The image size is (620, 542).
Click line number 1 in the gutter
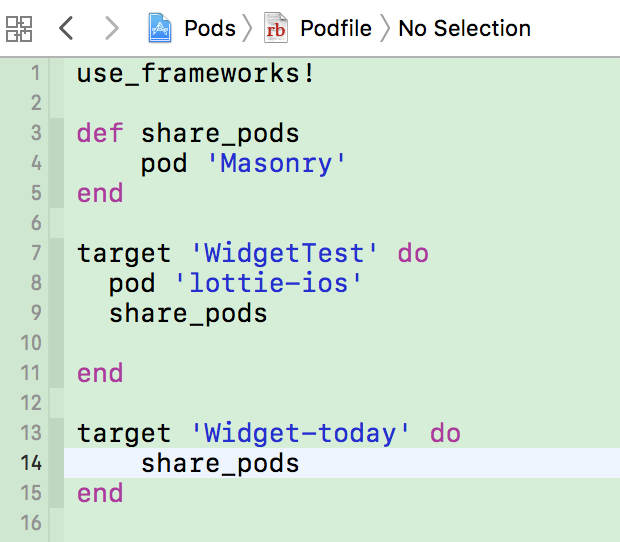point(35,73)
